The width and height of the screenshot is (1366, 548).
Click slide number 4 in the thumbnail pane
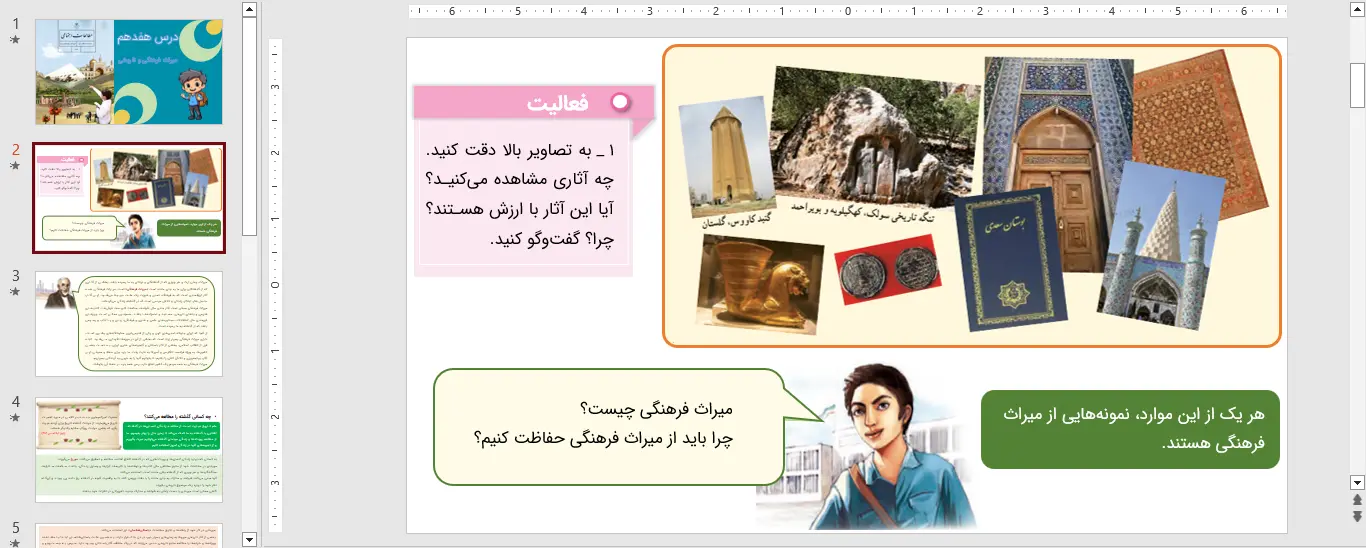tap(15, 401)
